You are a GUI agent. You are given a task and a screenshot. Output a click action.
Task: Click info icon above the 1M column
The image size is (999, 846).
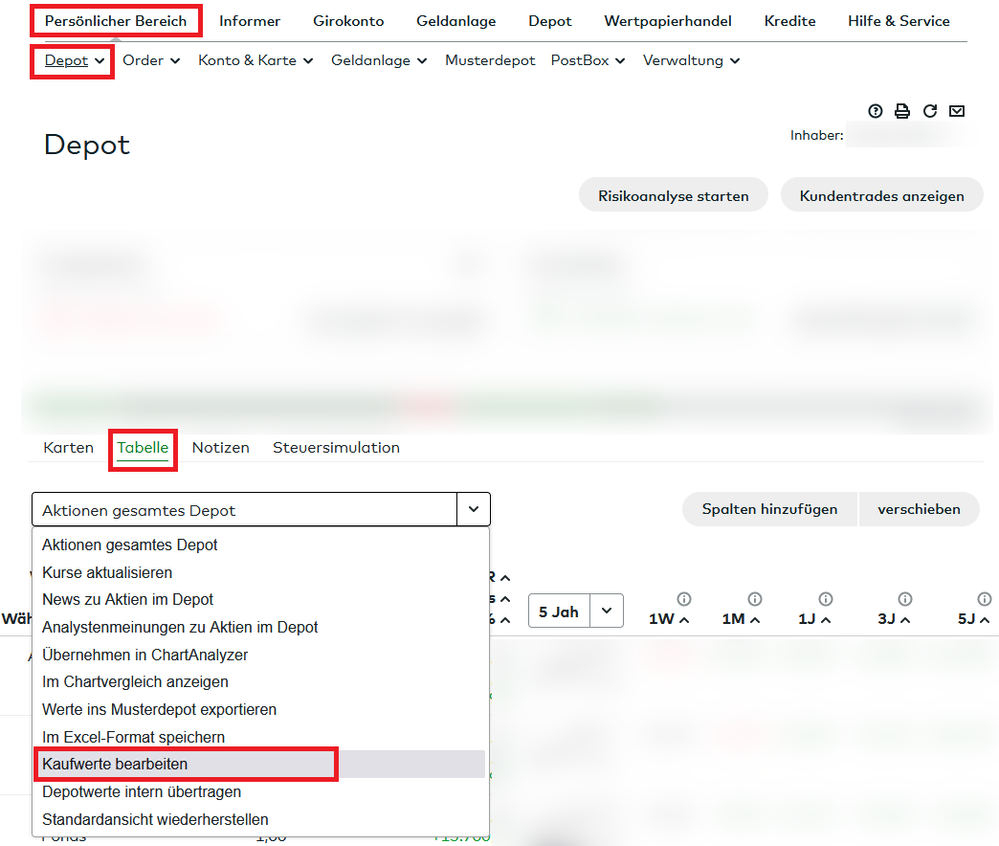[755, 599]
